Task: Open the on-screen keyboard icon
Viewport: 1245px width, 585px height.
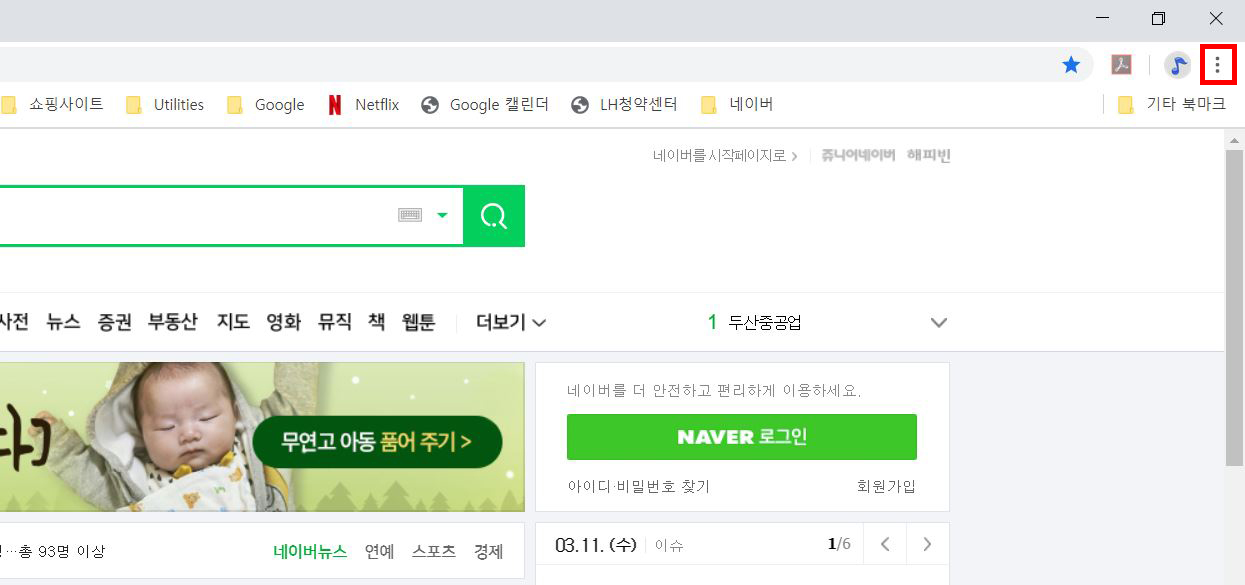Action: coord(410,215)
